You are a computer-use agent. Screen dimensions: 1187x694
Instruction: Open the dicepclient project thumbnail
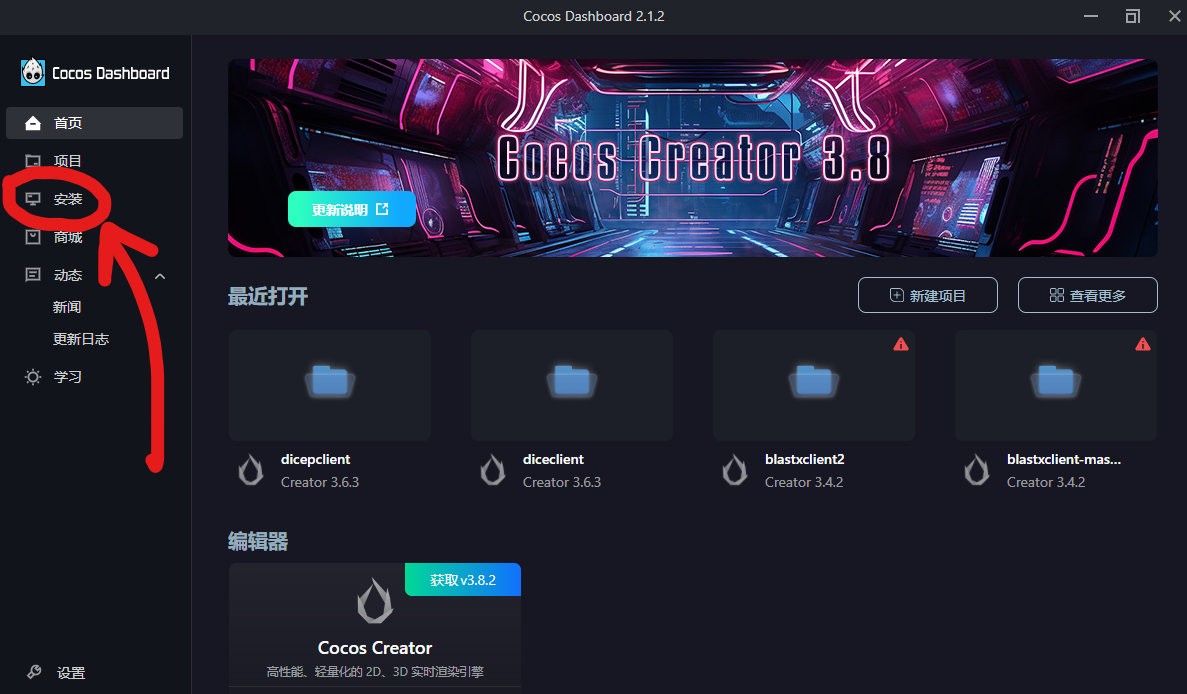[x=329, y=385]
